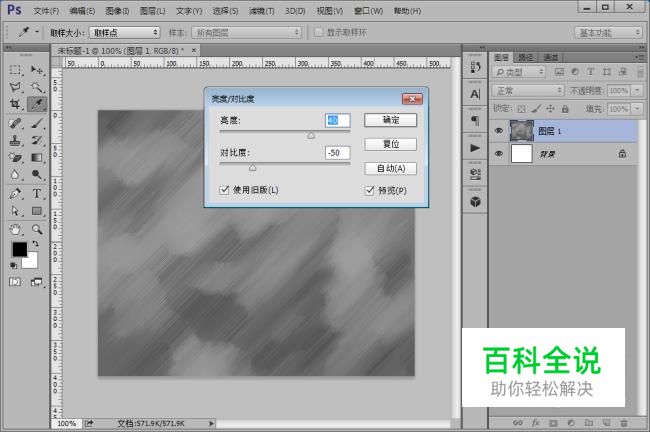Viewport: 650px width, 432px height.
Task: Select the History Brush tool
Action: [36, 141]
